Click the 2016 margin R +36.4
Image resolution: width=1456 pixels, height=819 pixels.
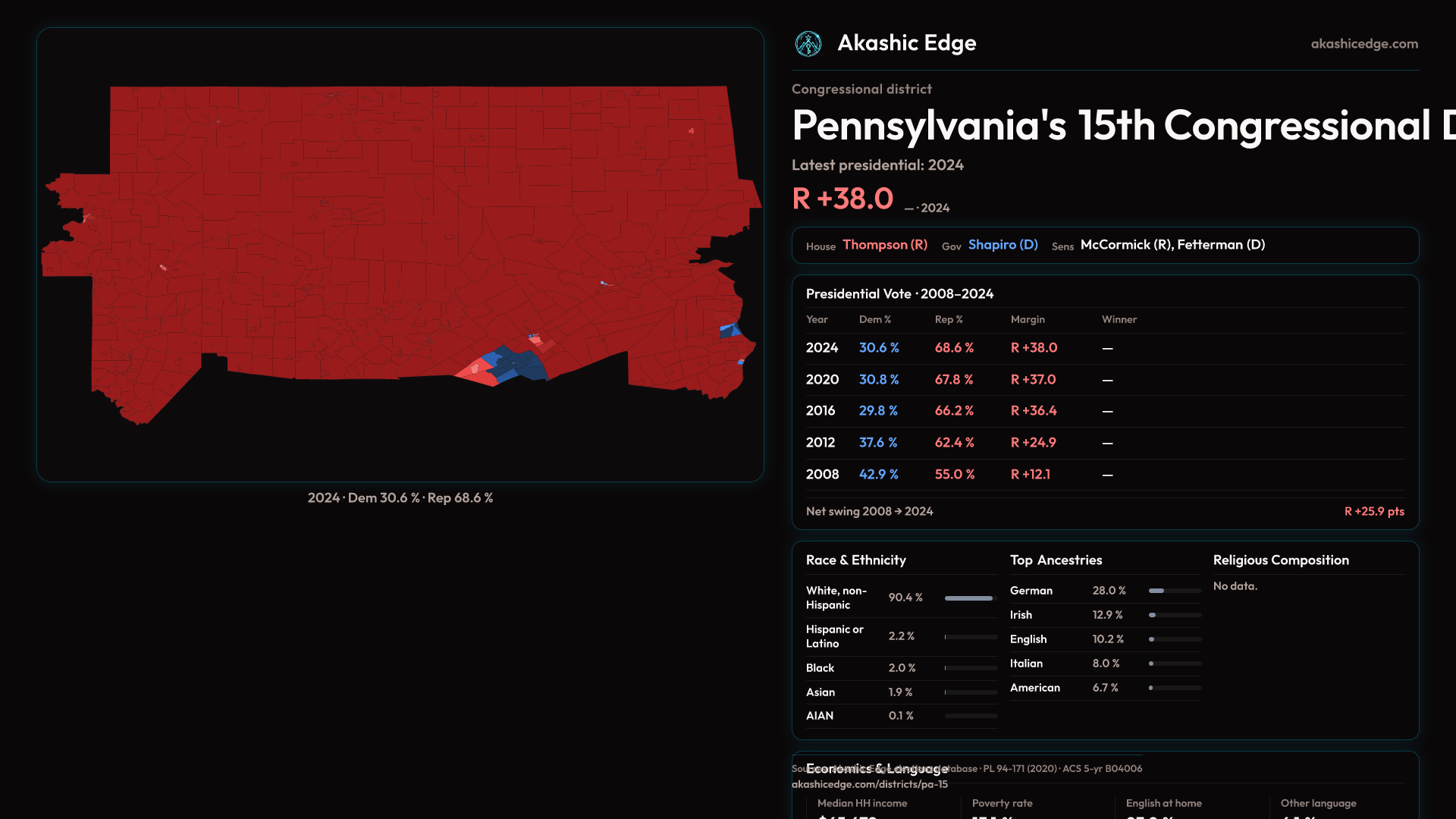coord(1033,411)
